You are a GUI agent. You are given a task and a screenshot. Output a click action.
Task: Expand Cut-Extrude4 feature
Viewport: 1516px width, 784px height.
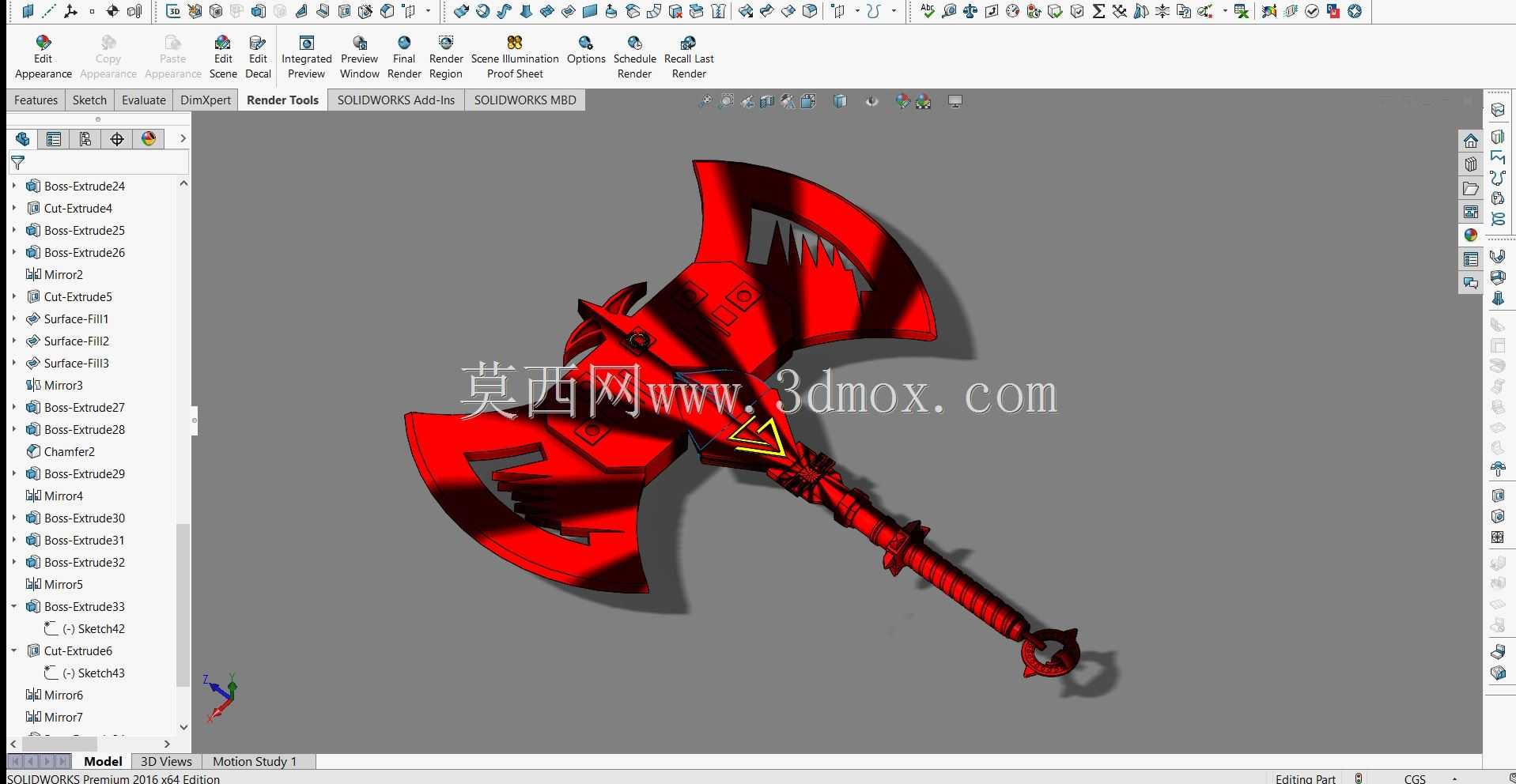pyautogui.click(x=14, y=208)
